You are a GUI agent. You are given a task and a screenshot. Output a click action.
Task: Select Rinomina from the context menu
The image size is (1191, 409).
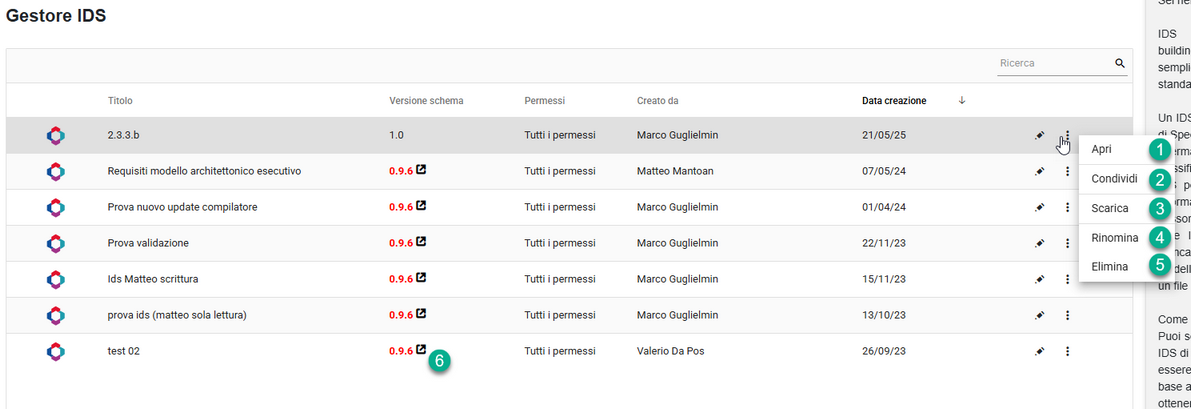(1115, 238)
